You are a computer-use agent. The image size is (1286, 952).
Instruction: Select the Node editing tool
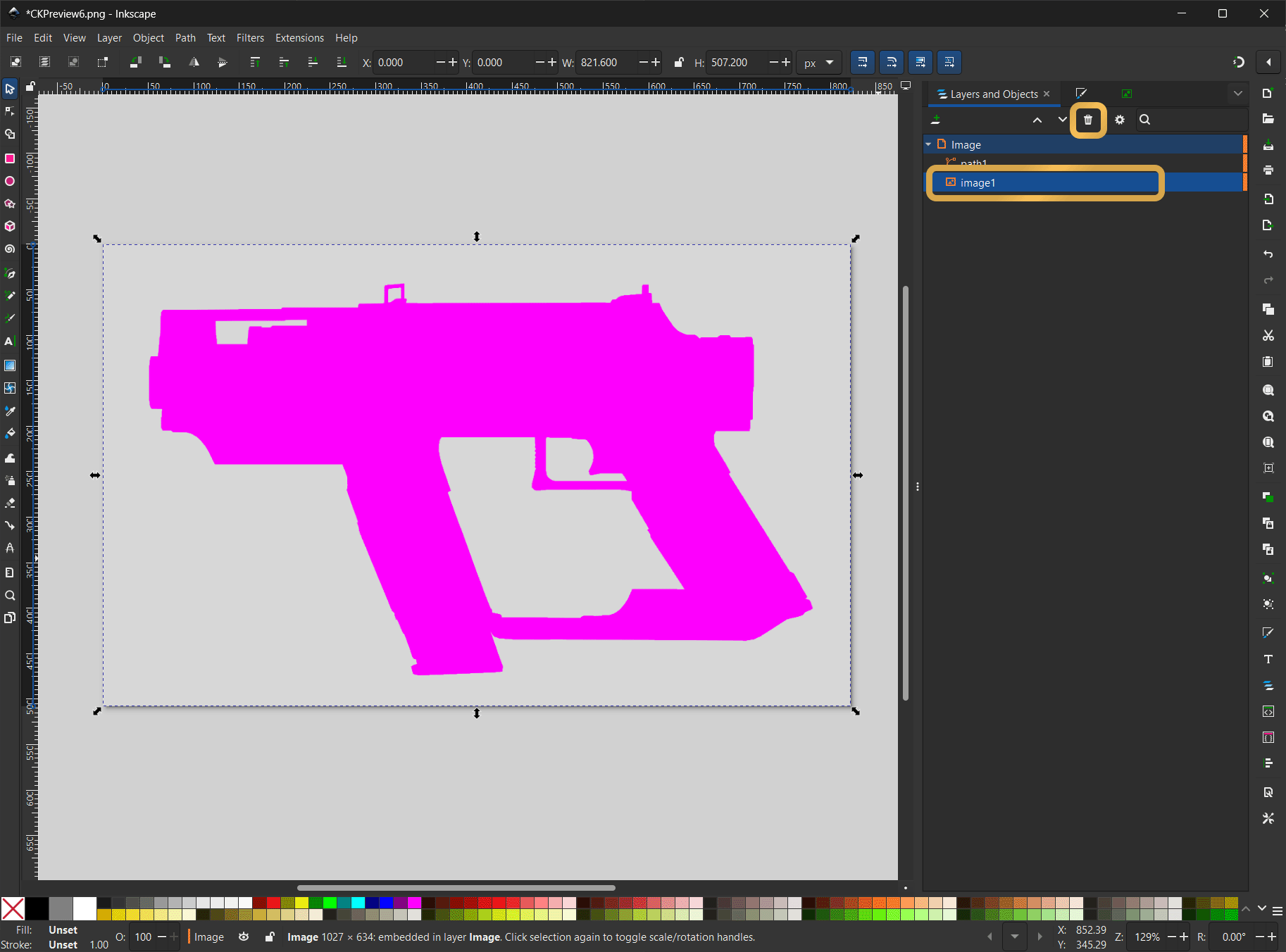(x=10, y=111)
